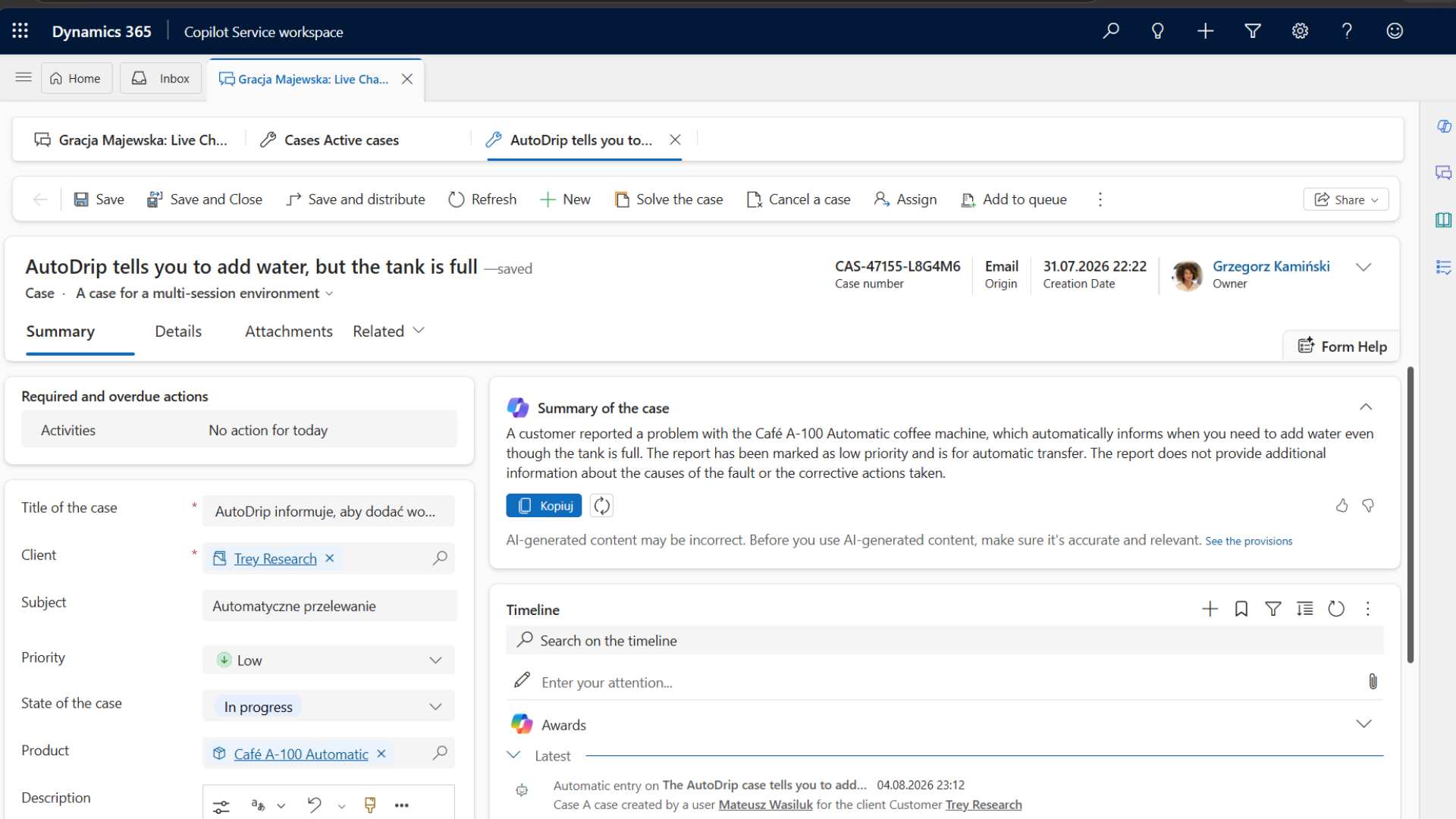
Task: Open the State of the case dropdown
Action: pos(328,706)
